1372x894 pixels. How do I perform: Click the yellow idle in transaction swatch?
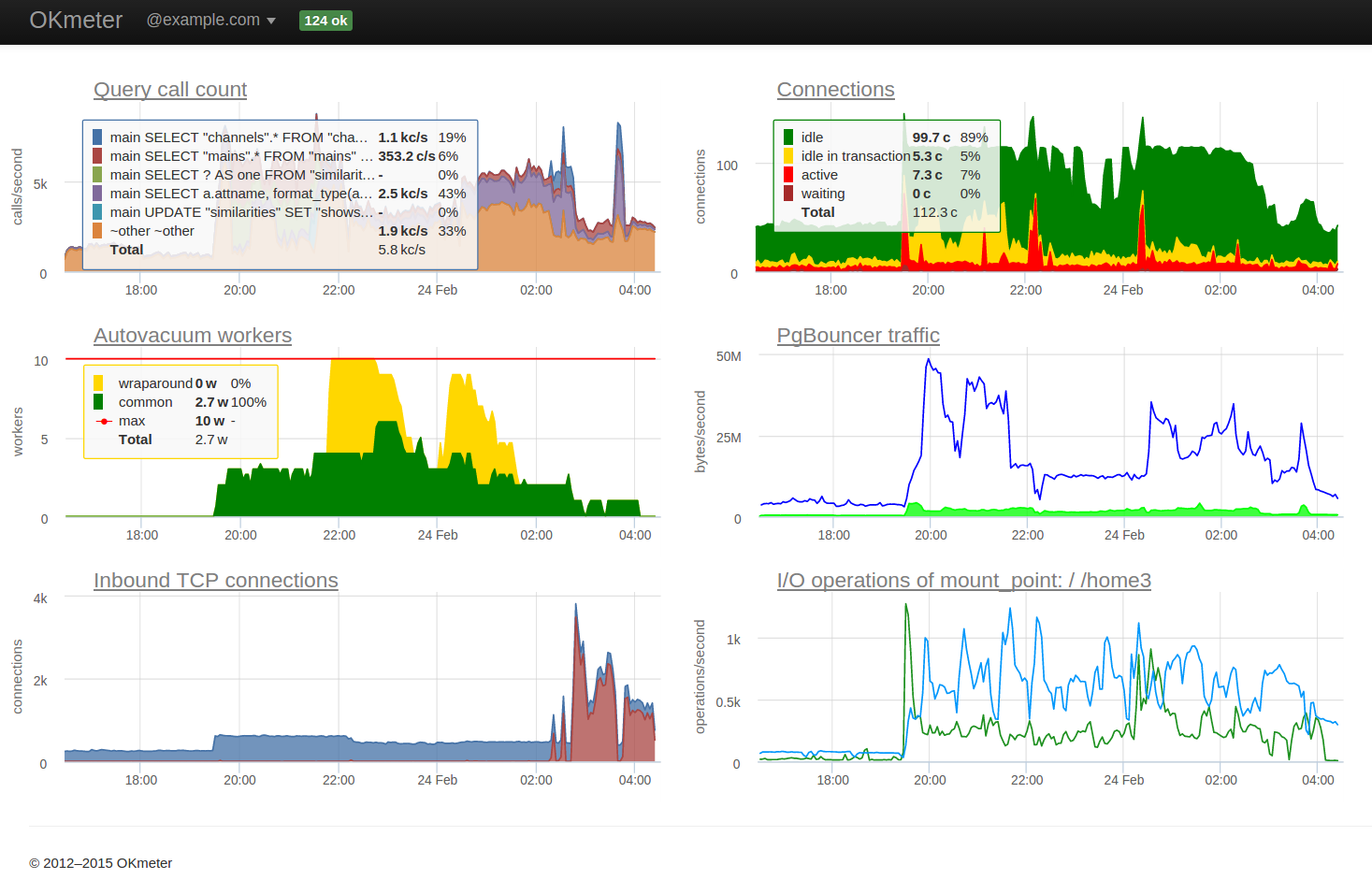click(788, 156)
